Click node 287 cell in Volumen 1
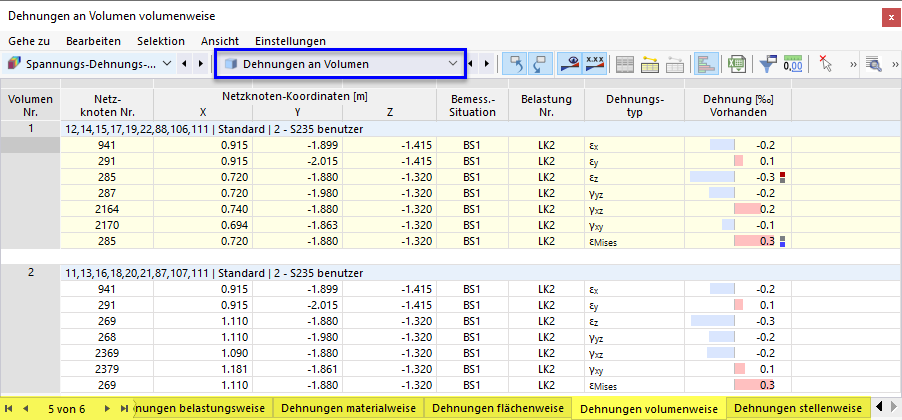The width and height of the screenshot is (902, 420). click(x=106, y=193)
